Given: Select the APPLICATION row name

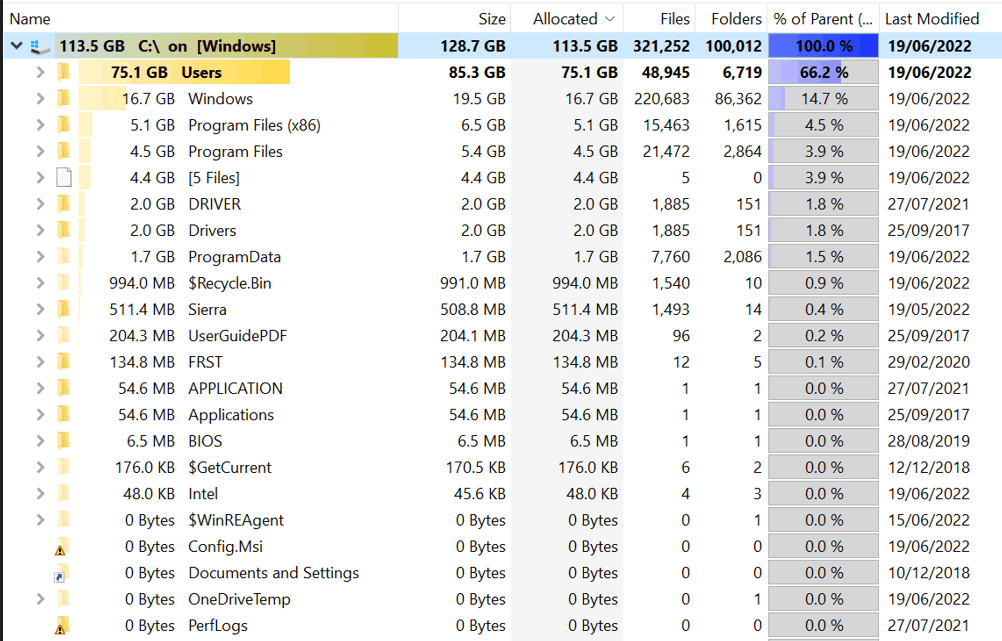Looking at the screenshot, I should point(235,388).
